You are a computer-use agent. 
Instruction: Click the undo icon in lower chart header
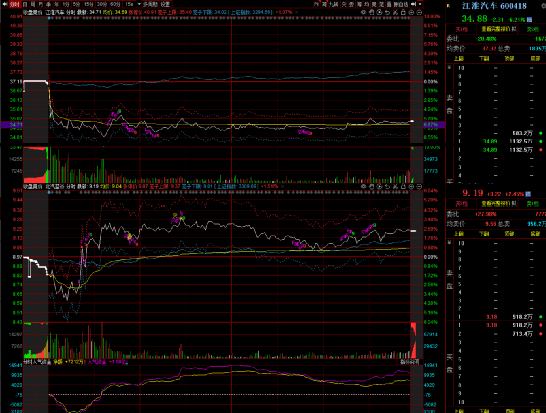[387, 187]
